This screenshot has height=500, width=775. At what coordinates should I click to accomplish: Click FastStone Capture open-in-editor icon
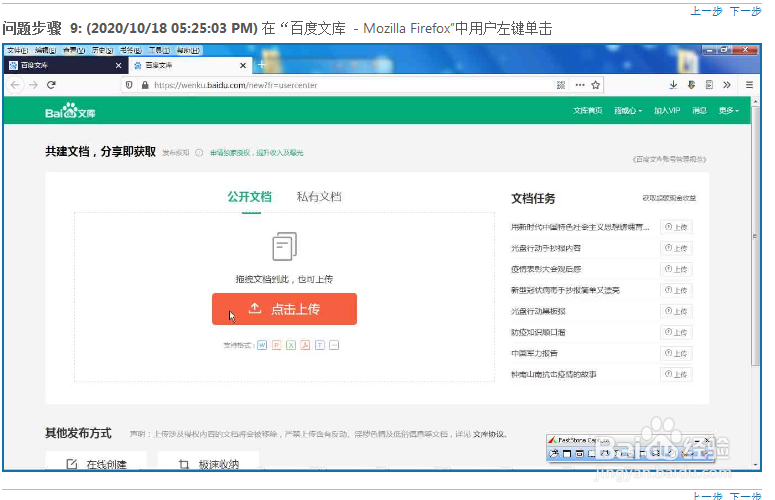pyautogui.click(x=554, y=453)
